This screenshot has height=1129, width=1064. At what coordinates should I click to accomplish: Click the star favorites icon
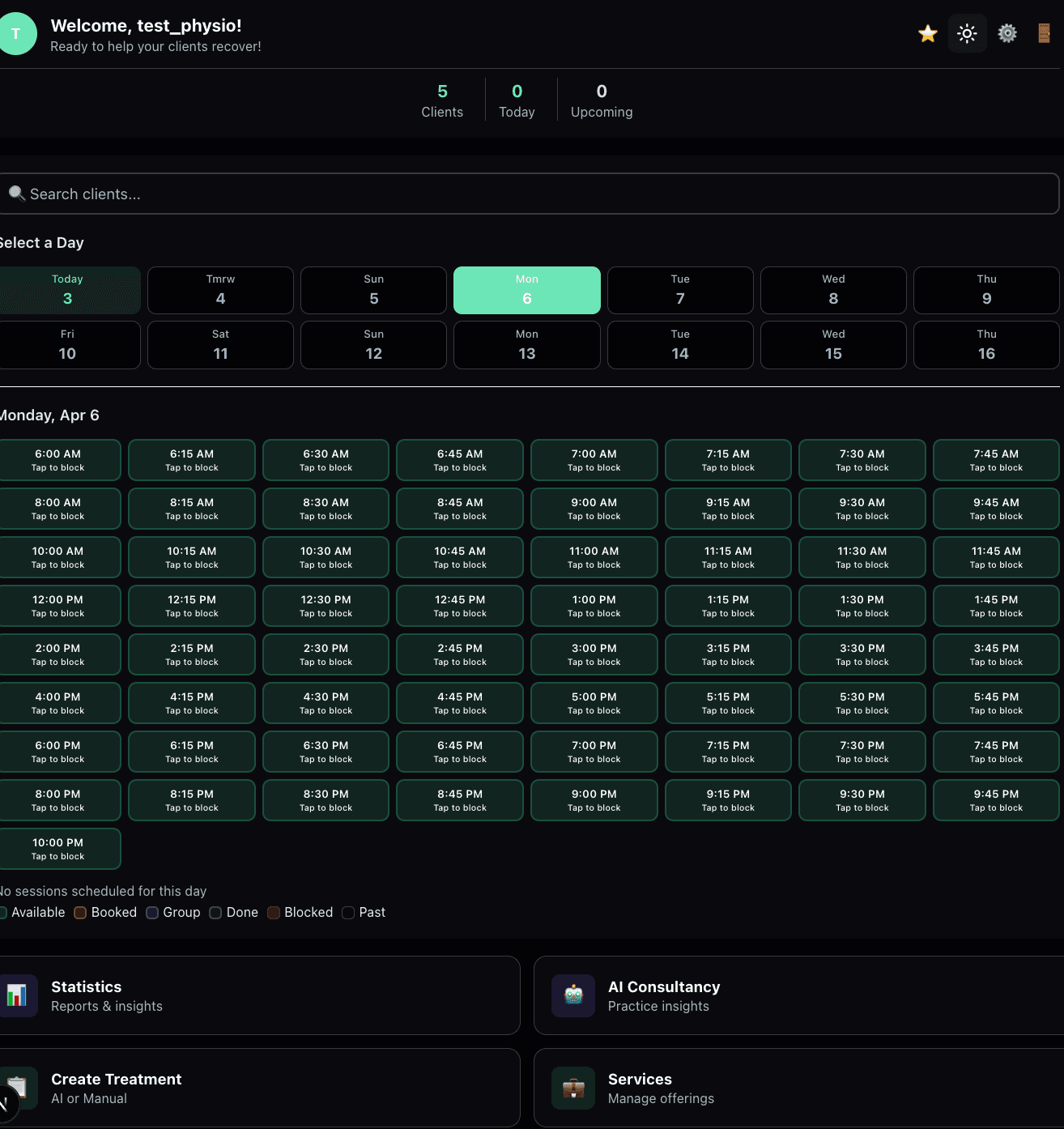point(926,33)
